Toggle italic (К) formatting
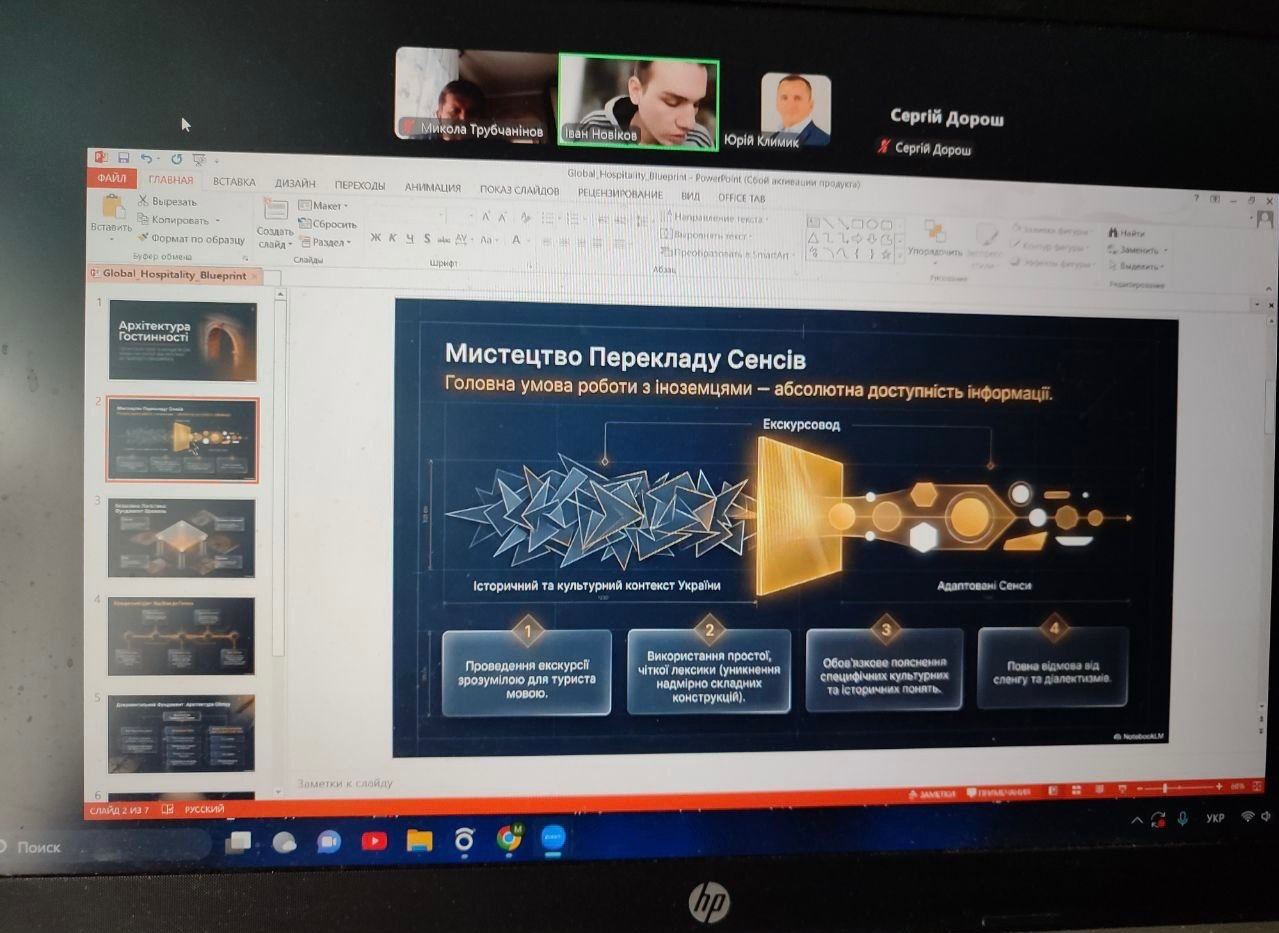1279x933 pixels. coord(393,238)
